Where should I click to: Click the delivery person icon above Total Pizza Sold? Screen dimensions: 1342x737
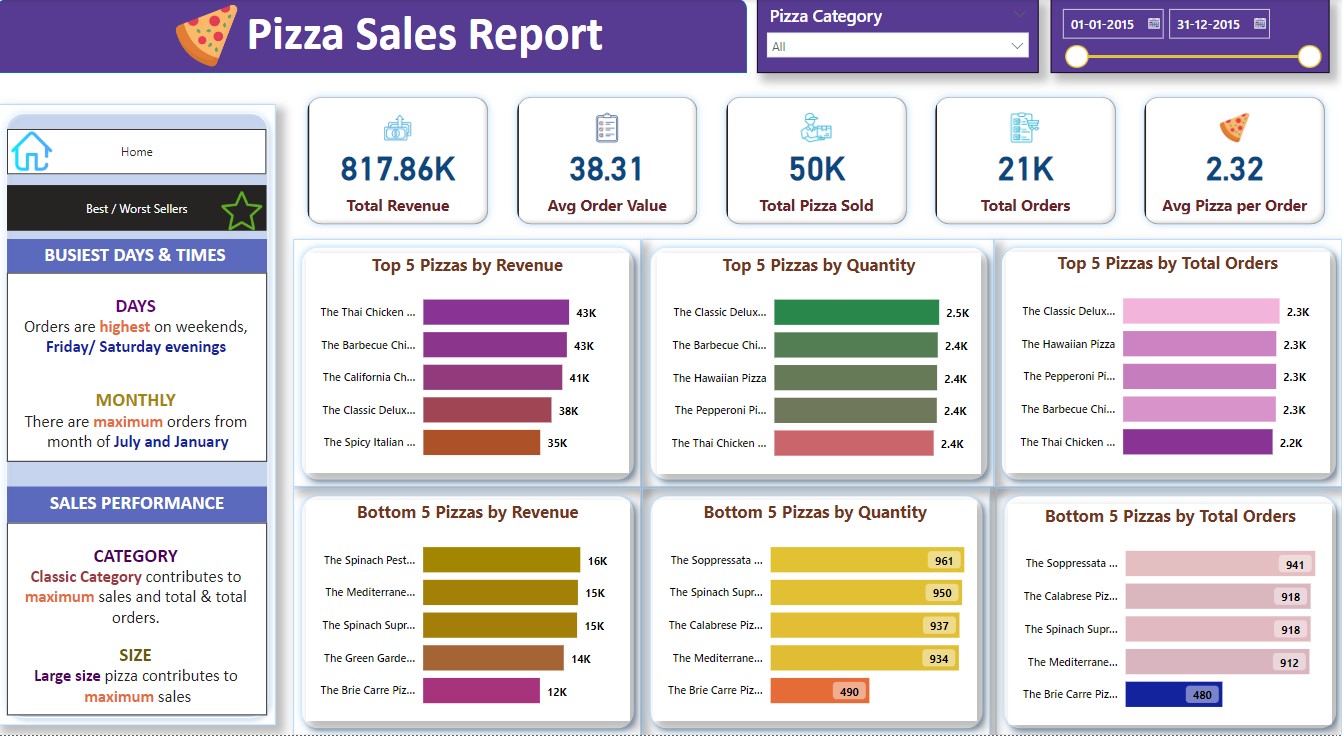(x=815, y=128)
